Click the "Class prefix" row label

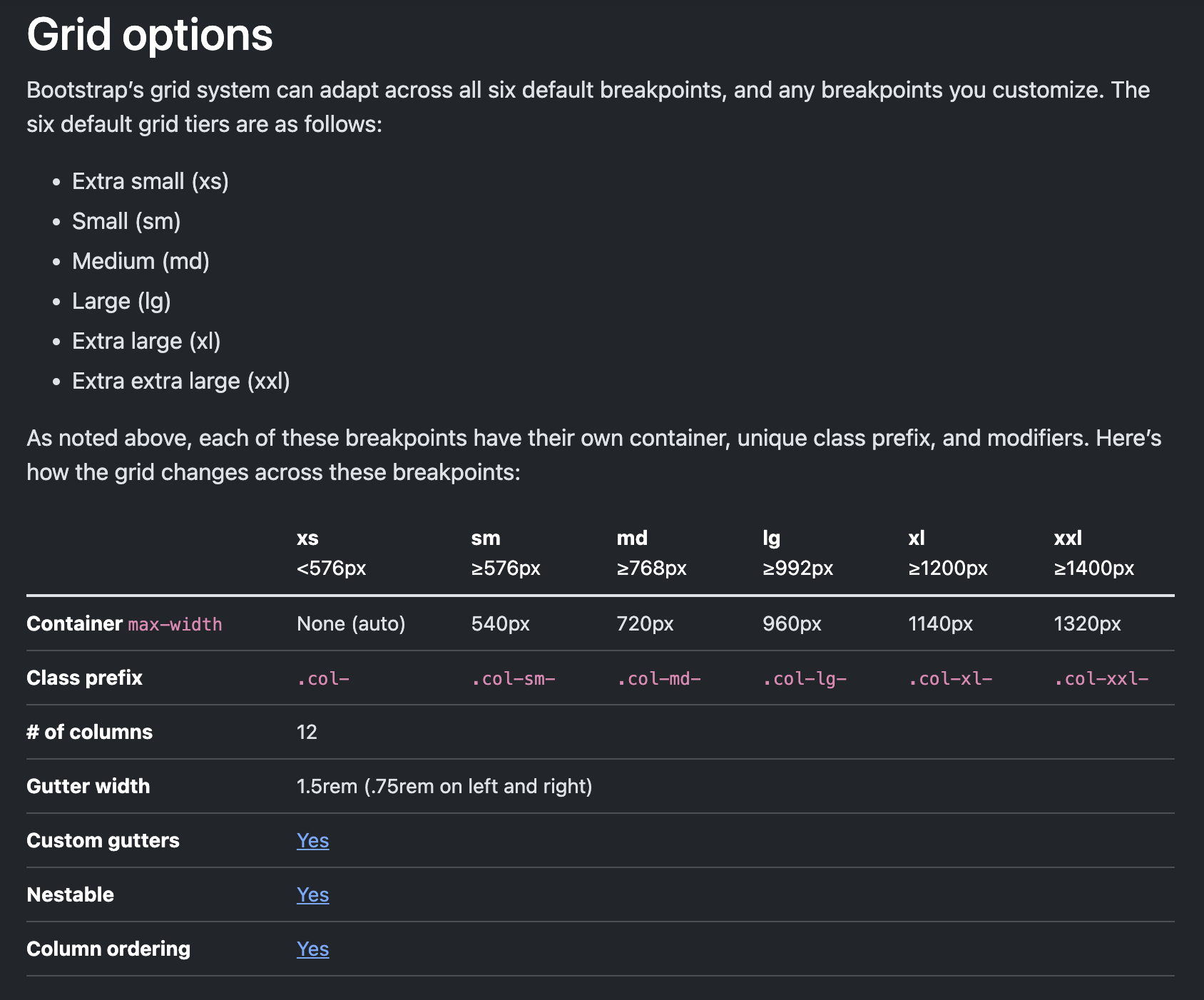84,678
